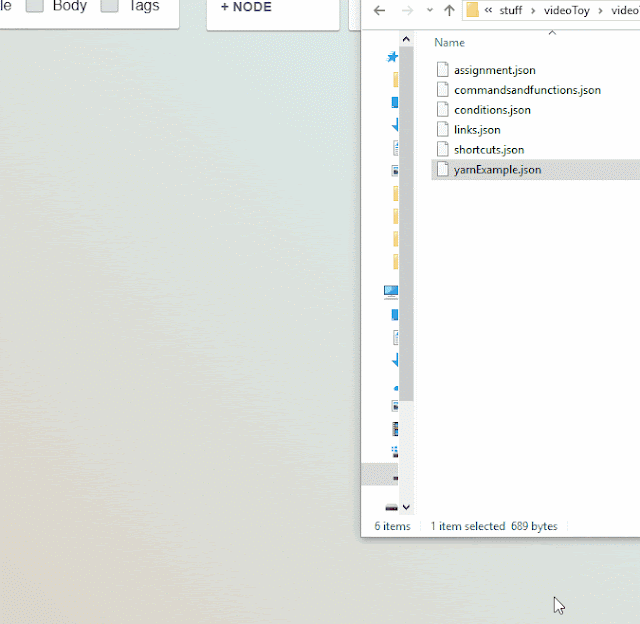640x624 pixels.
Task: Go forward in File Explorer
Action: (x=407, y=11)
